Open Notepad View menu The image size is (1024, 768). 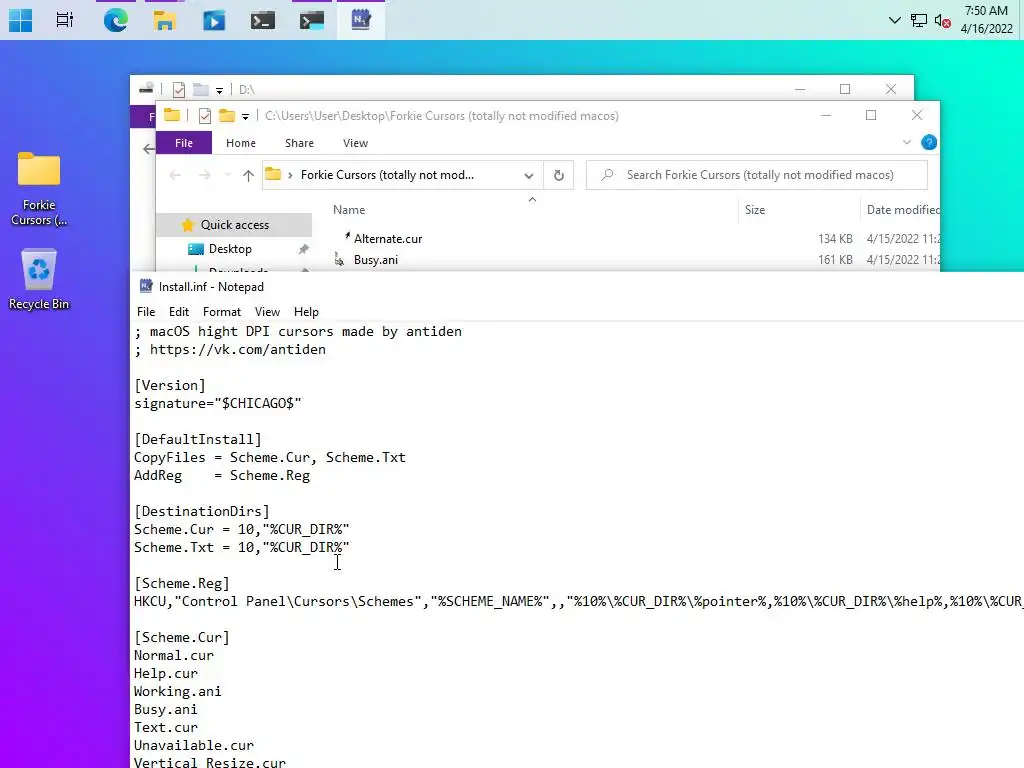[267, 312]
